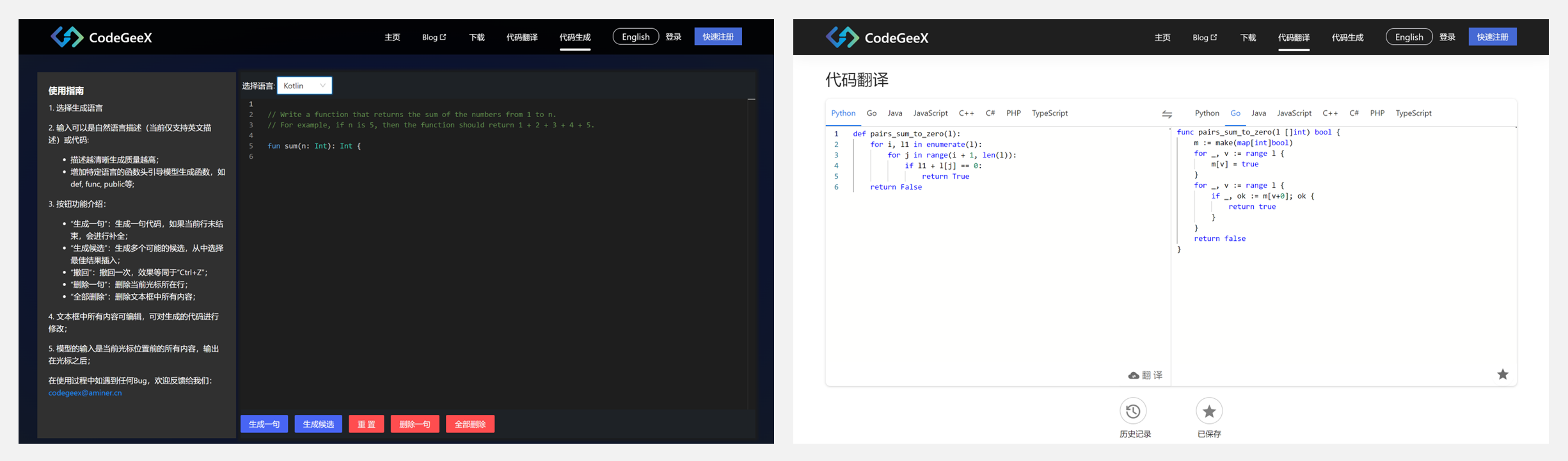This screenshot has height=461, width=1568.
Task: Open codegeex@aminer.cn email link
Action: [x=85, y=392]
